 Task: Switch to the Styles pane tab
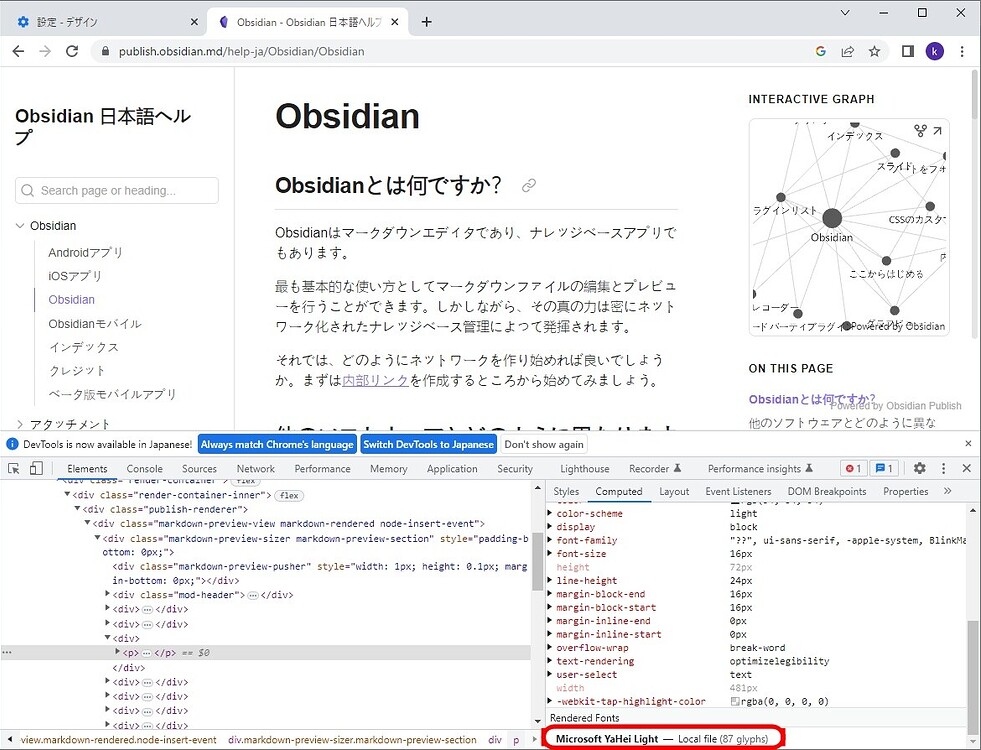(x=566, y=492)
